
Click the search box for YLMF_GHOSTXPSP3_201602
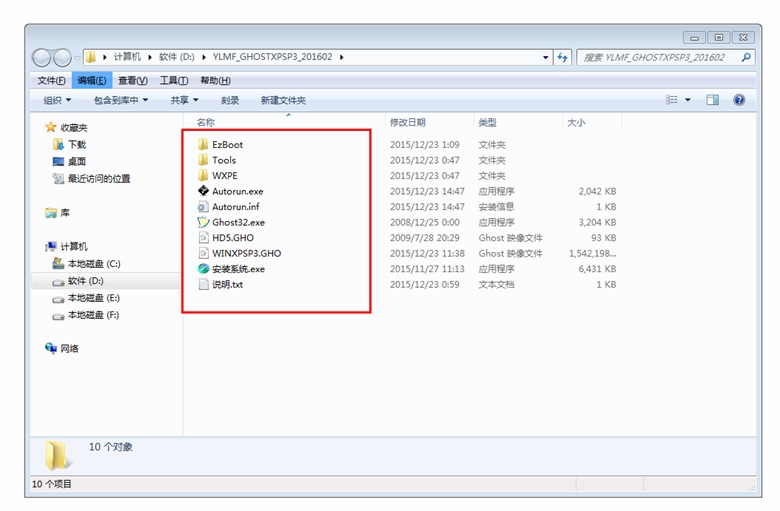point(660,58)
